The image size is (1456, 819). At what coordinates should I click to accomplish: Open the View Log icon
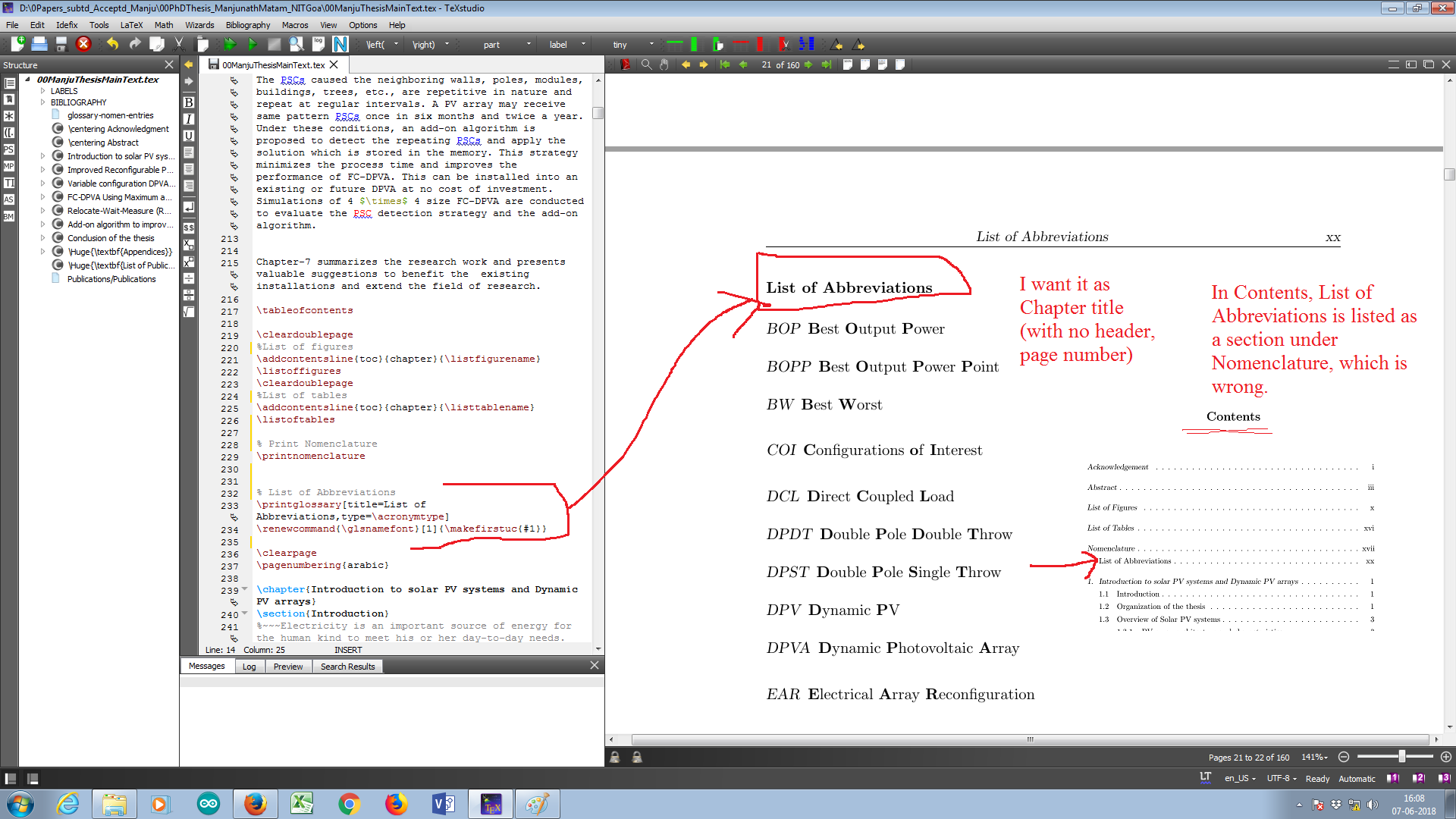(x=318, y=44)
